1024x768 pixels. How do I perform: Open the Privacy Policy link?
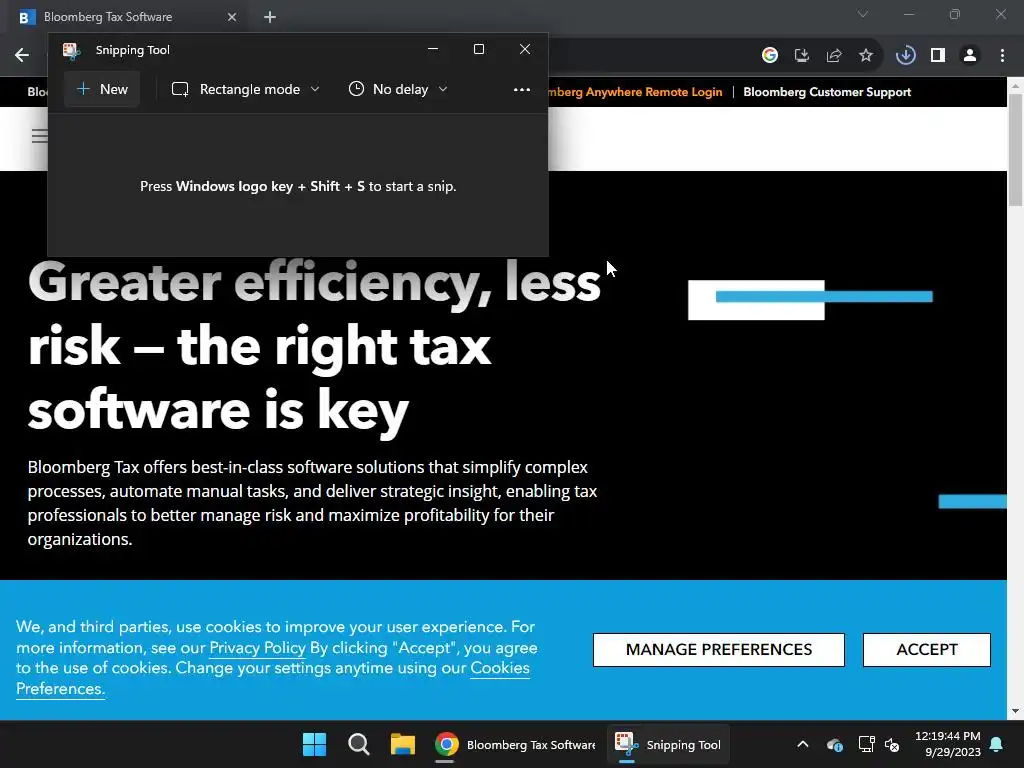257,648
